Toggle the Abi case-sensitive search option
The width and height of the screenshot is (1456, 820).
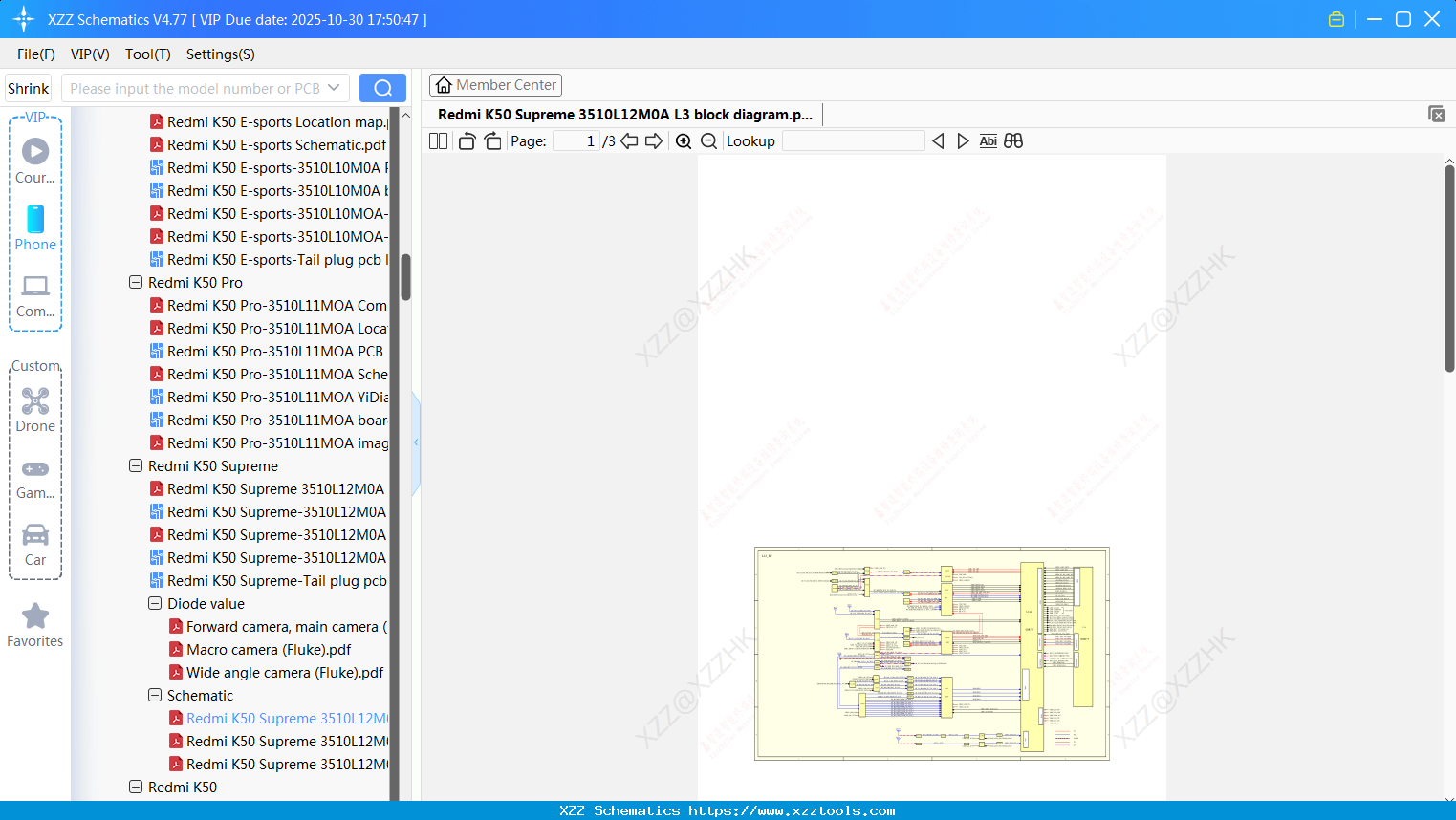click(x=988, y=140)
